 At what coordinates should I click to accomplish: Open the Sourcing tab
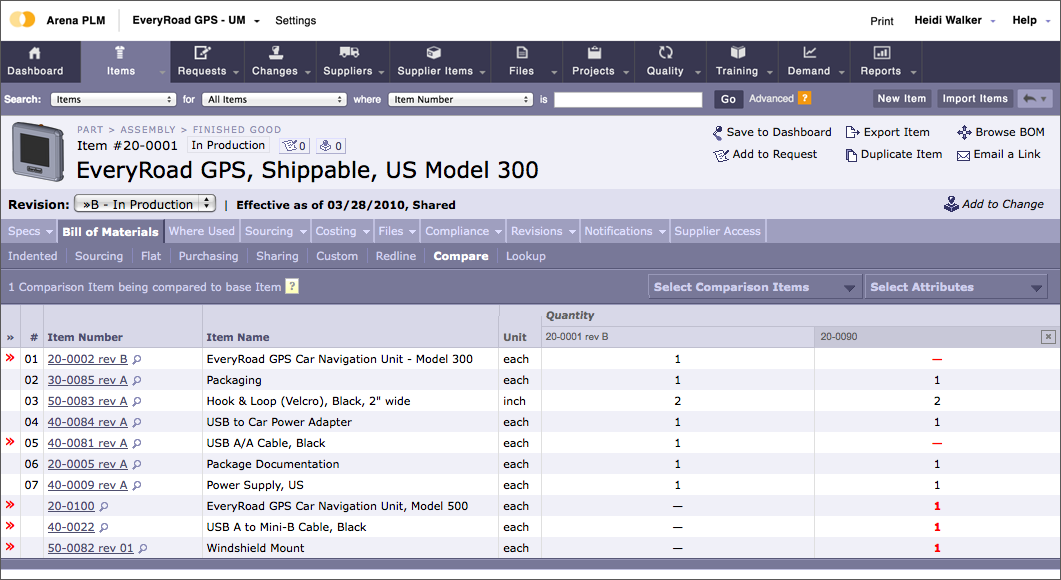point(275,231)
